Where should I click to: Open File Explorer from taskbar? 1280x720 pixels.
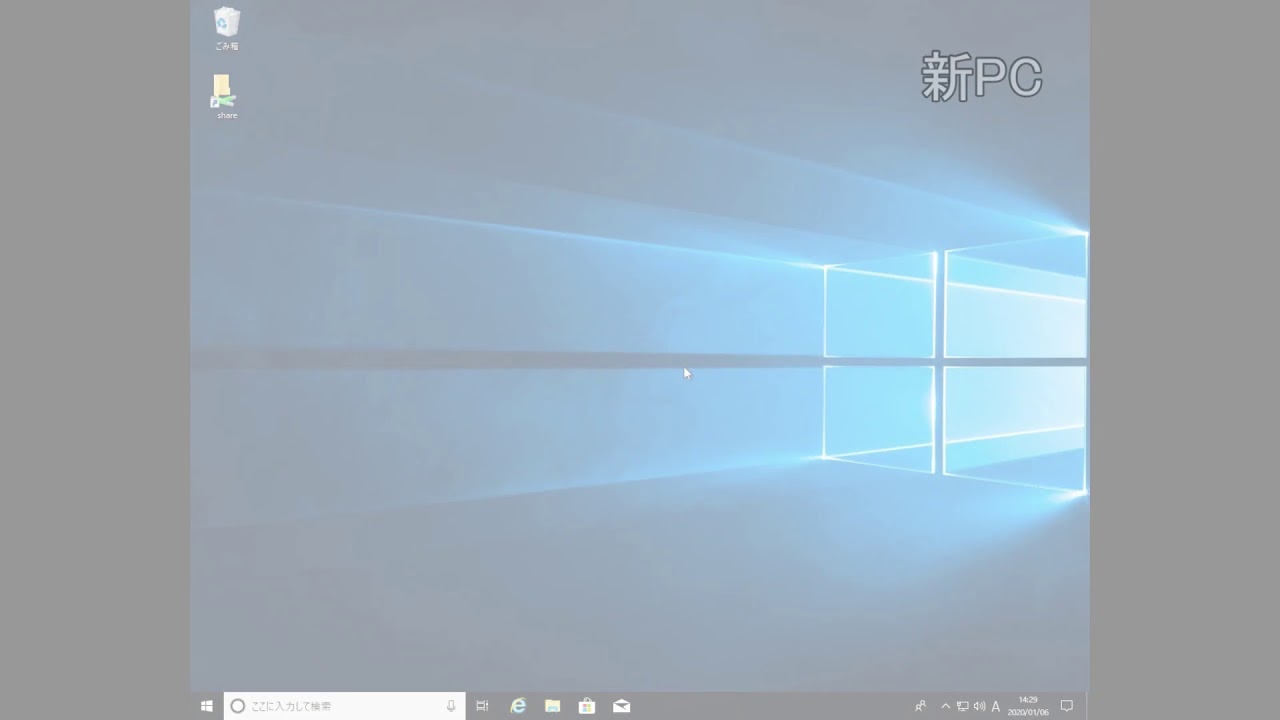click(552, 706)
